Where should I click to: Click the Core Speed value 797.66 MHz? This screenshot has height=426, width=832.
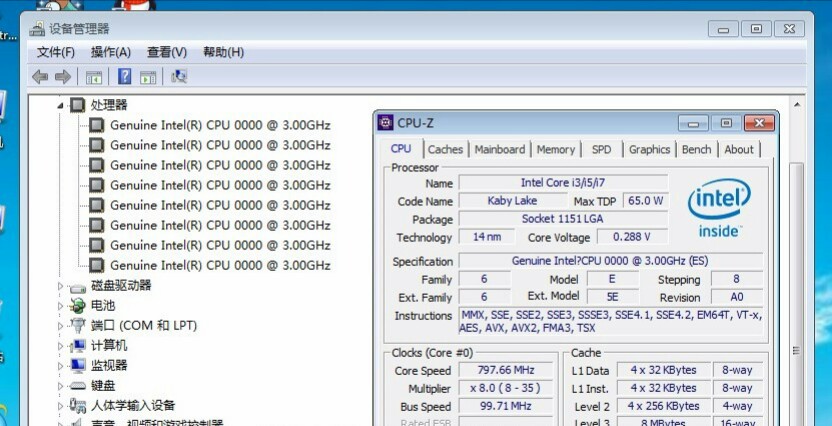click(x=506, y=370)
